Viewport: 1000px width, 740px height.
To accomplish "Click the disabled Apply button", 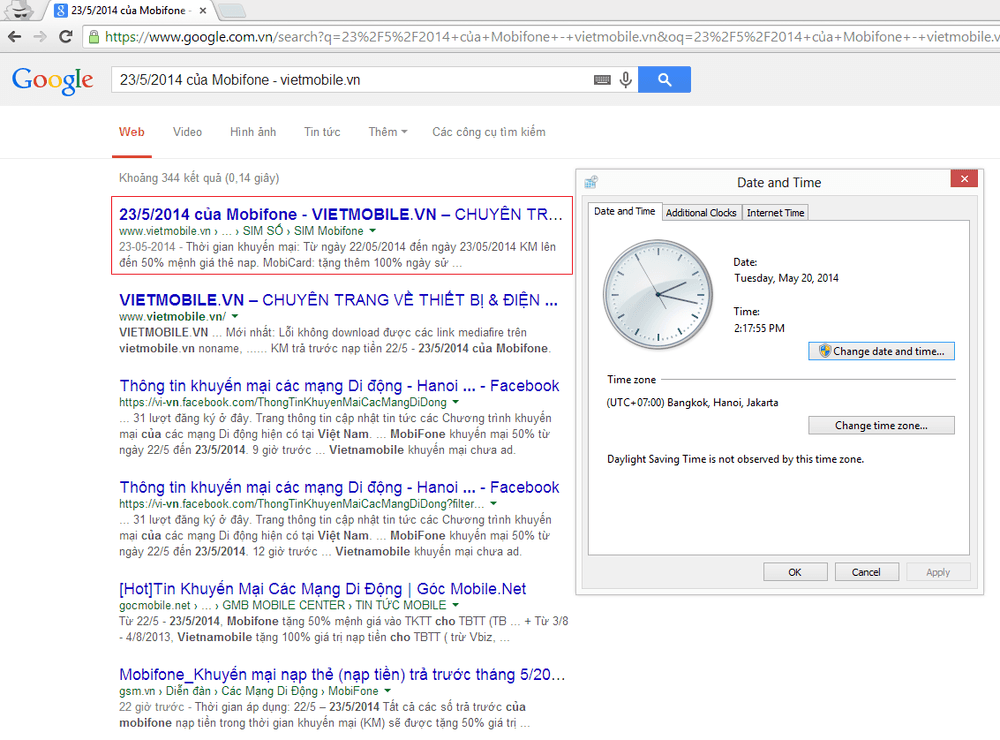I will 938,572.
